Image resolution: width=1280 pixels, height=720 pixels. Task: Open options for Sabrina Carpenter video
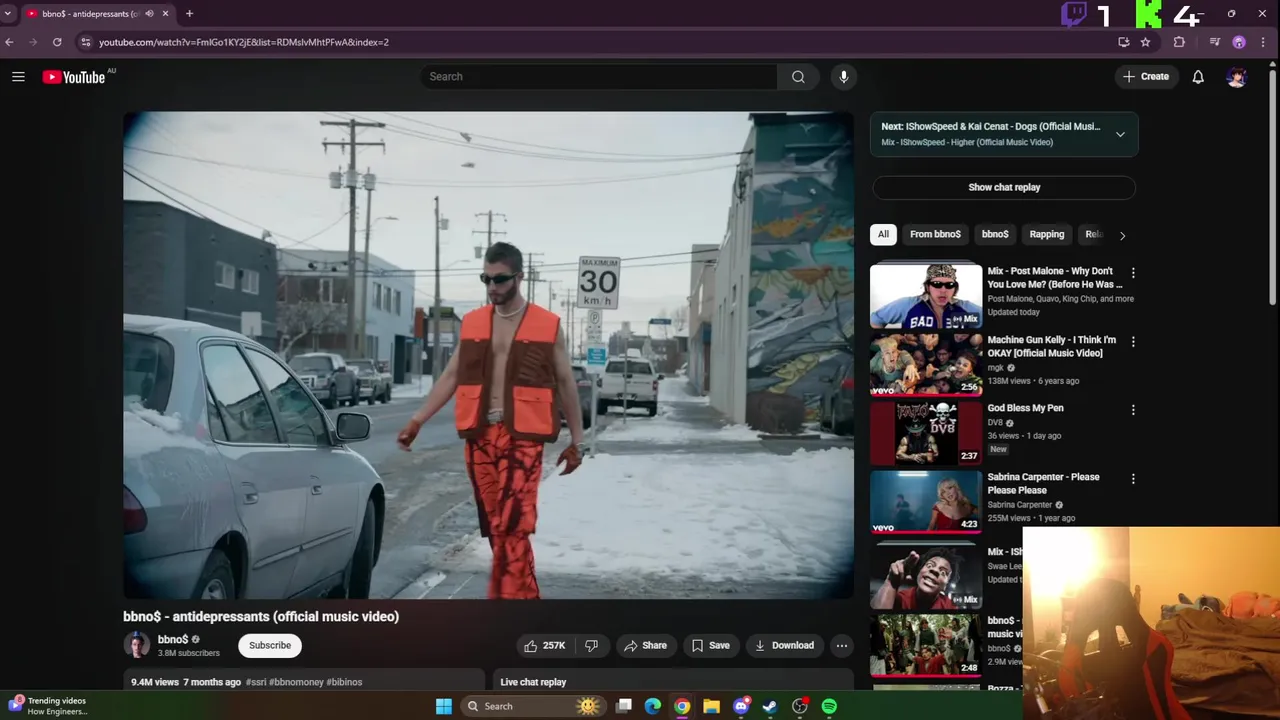point(1133,478)
